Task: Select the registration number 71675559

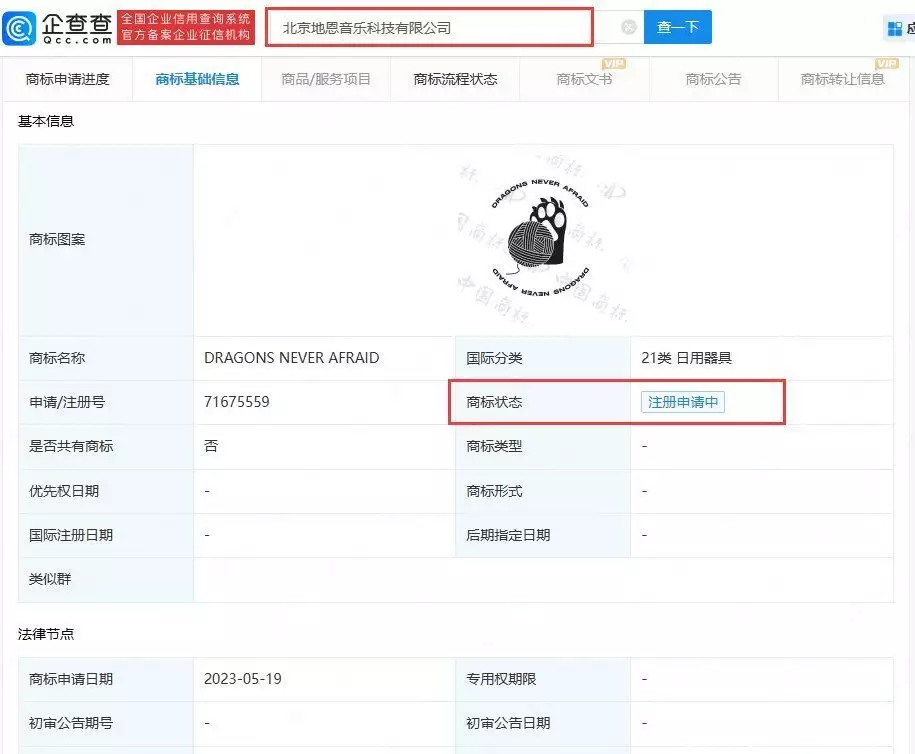Action: pos(237,402)
